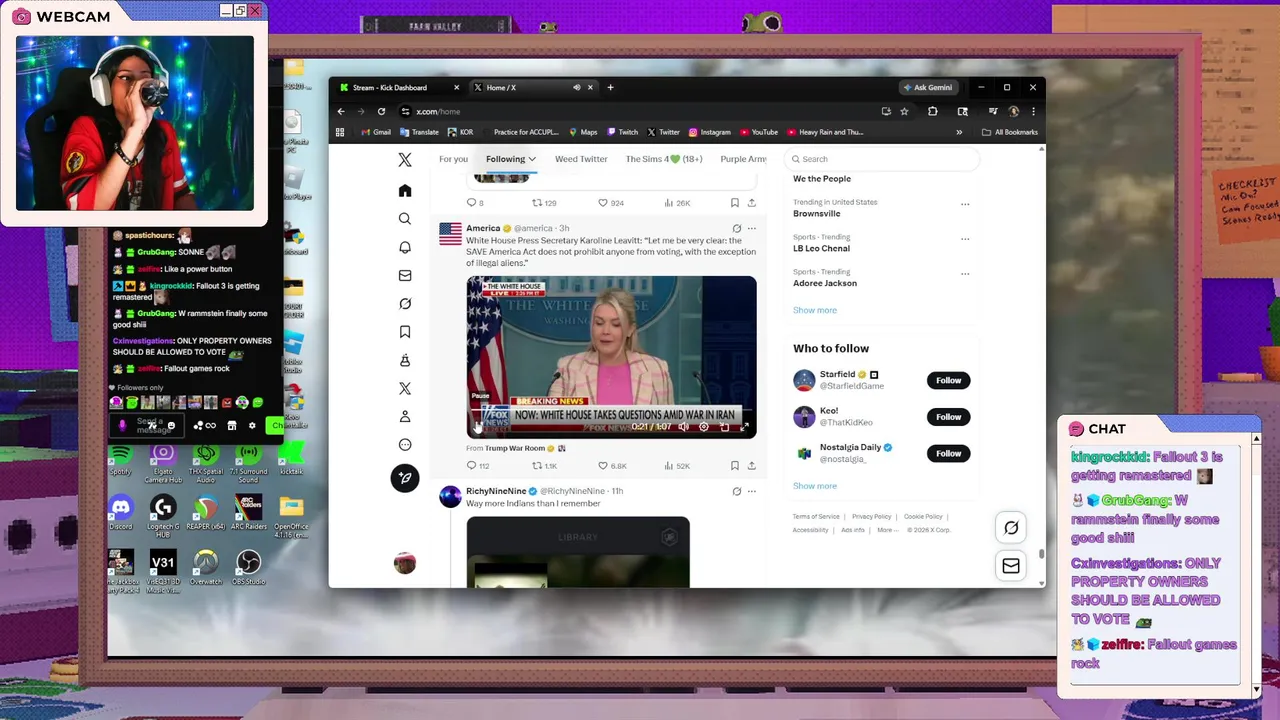This screenshot has width=1280, height=720.
Task: Show more bookmarks with double chevron
Action: point(959,132)
